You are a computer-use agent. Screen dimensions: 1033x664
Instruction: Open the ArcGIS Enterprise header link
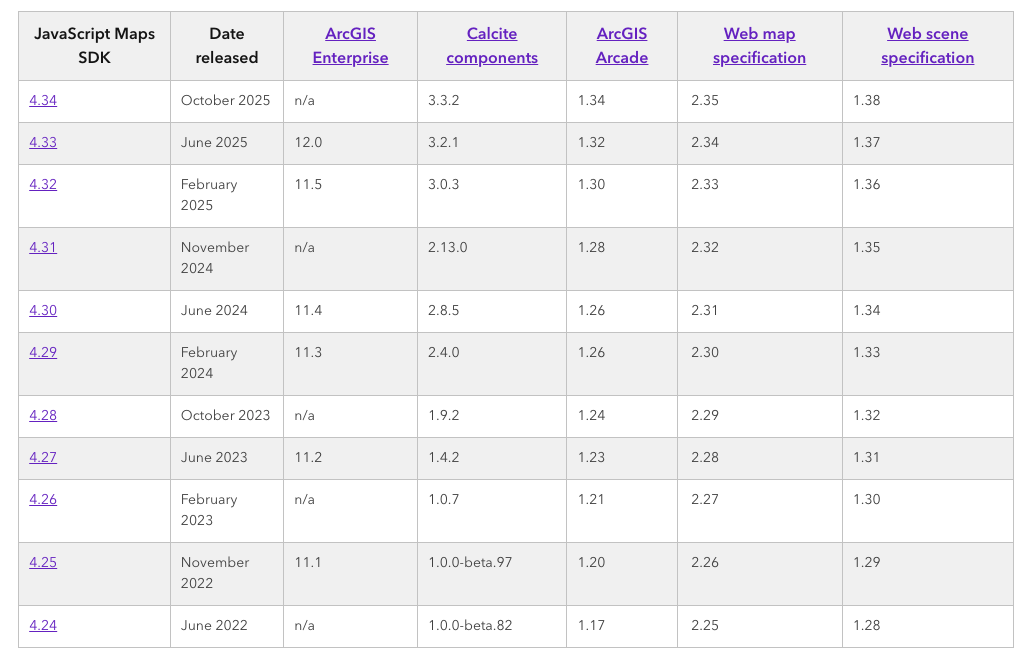pyautogui.click(x=350, y=46)
